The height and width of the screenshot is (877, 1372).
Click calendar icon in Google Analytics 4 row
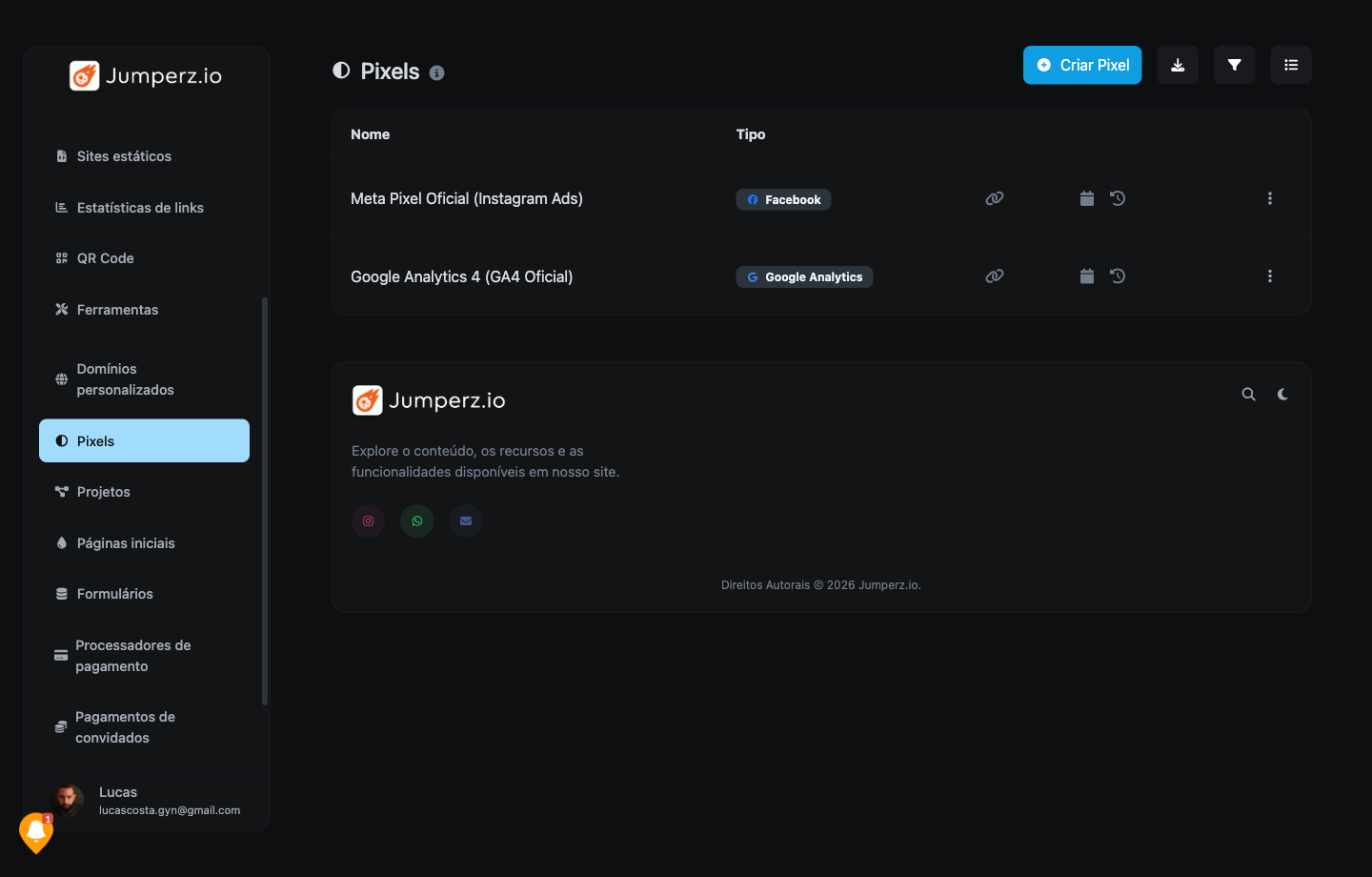[1087, 276]
